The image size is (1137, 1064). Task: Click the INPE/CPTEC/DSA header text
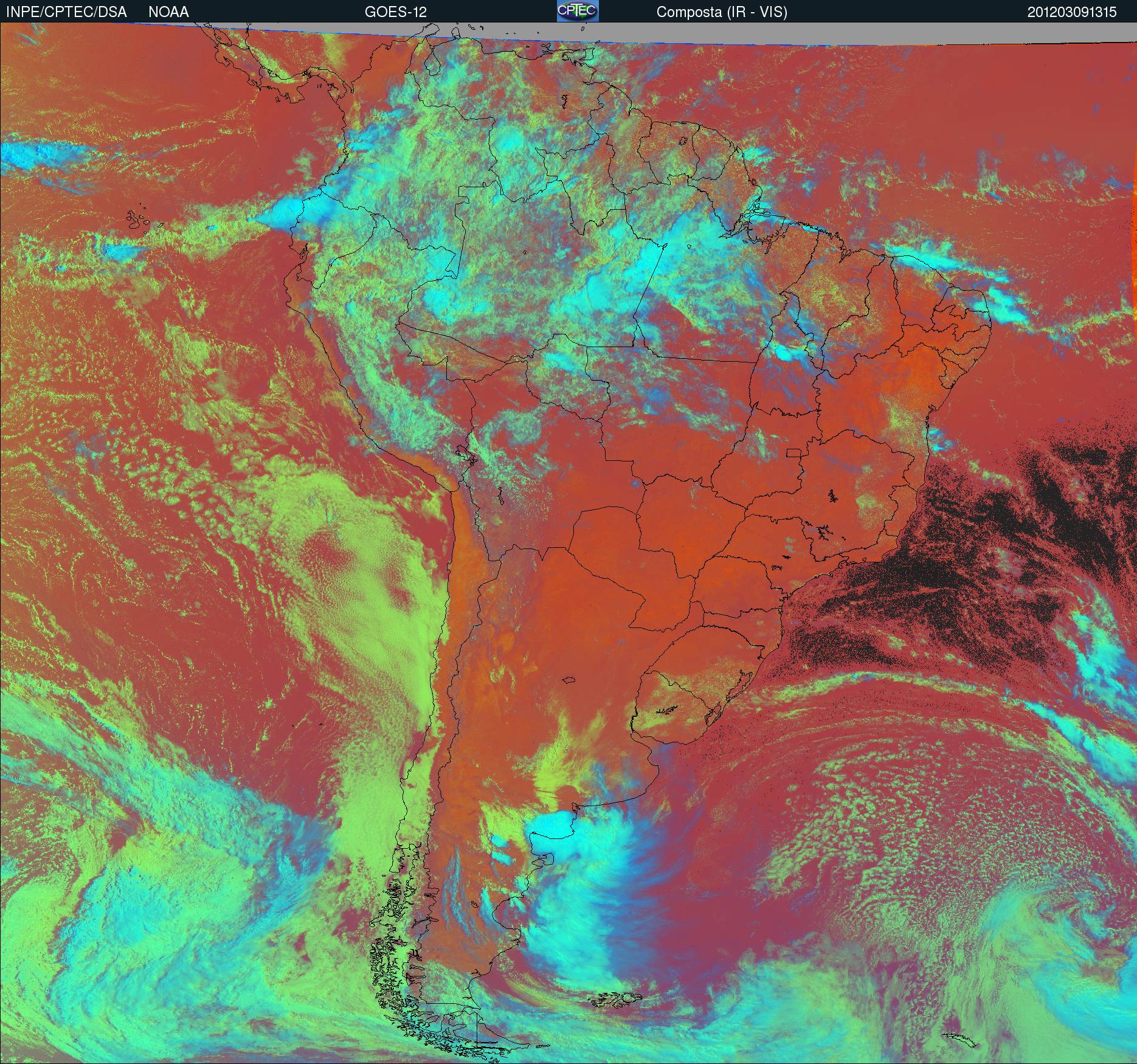point(66,12)
